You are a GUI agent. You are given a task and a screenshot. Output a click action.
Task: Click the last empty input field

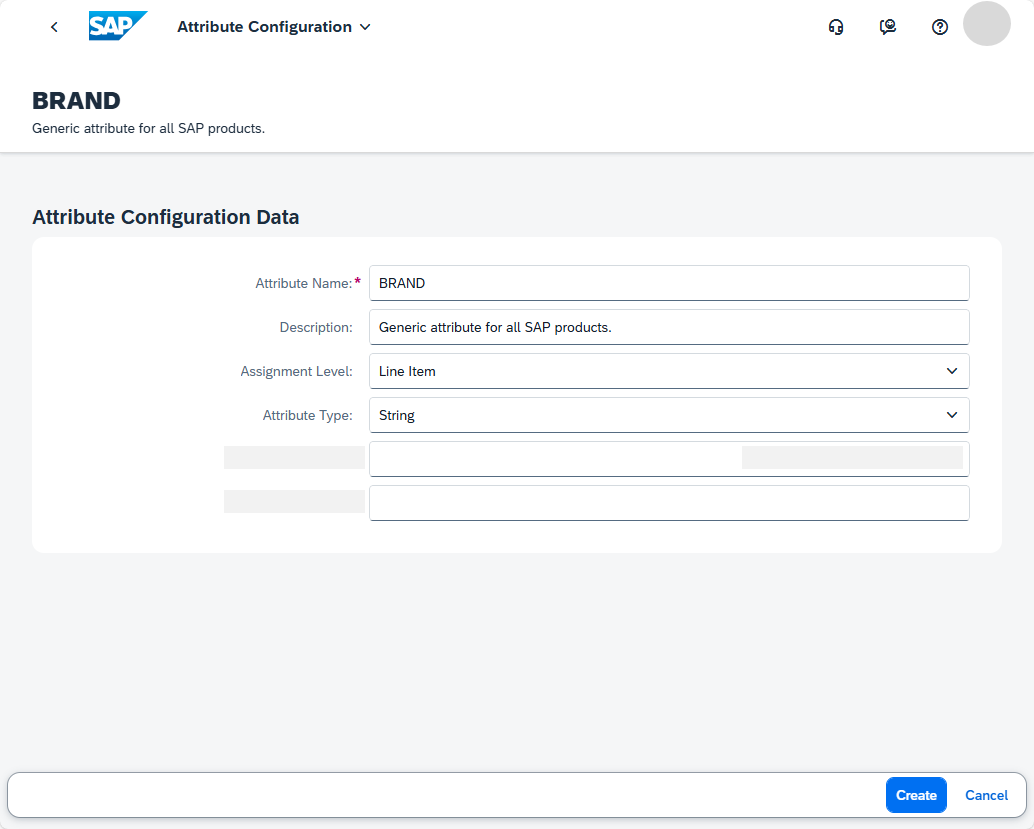(x=669, y=503)
